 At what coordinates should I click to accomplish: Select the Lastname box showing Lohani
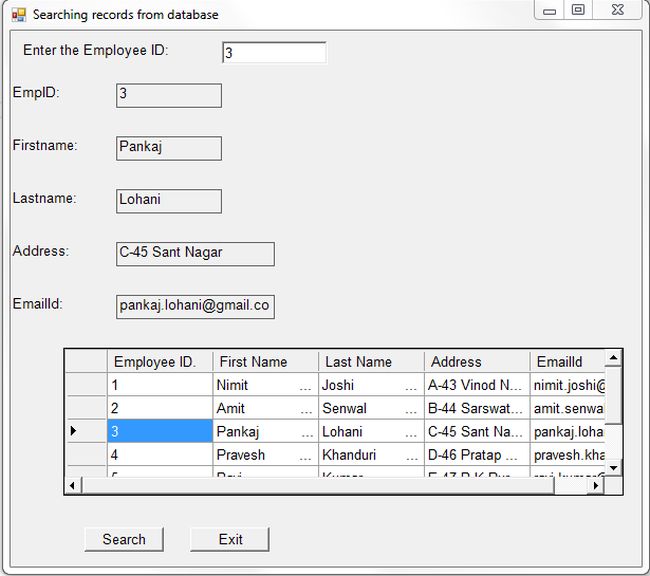click(x=169, y=201)
